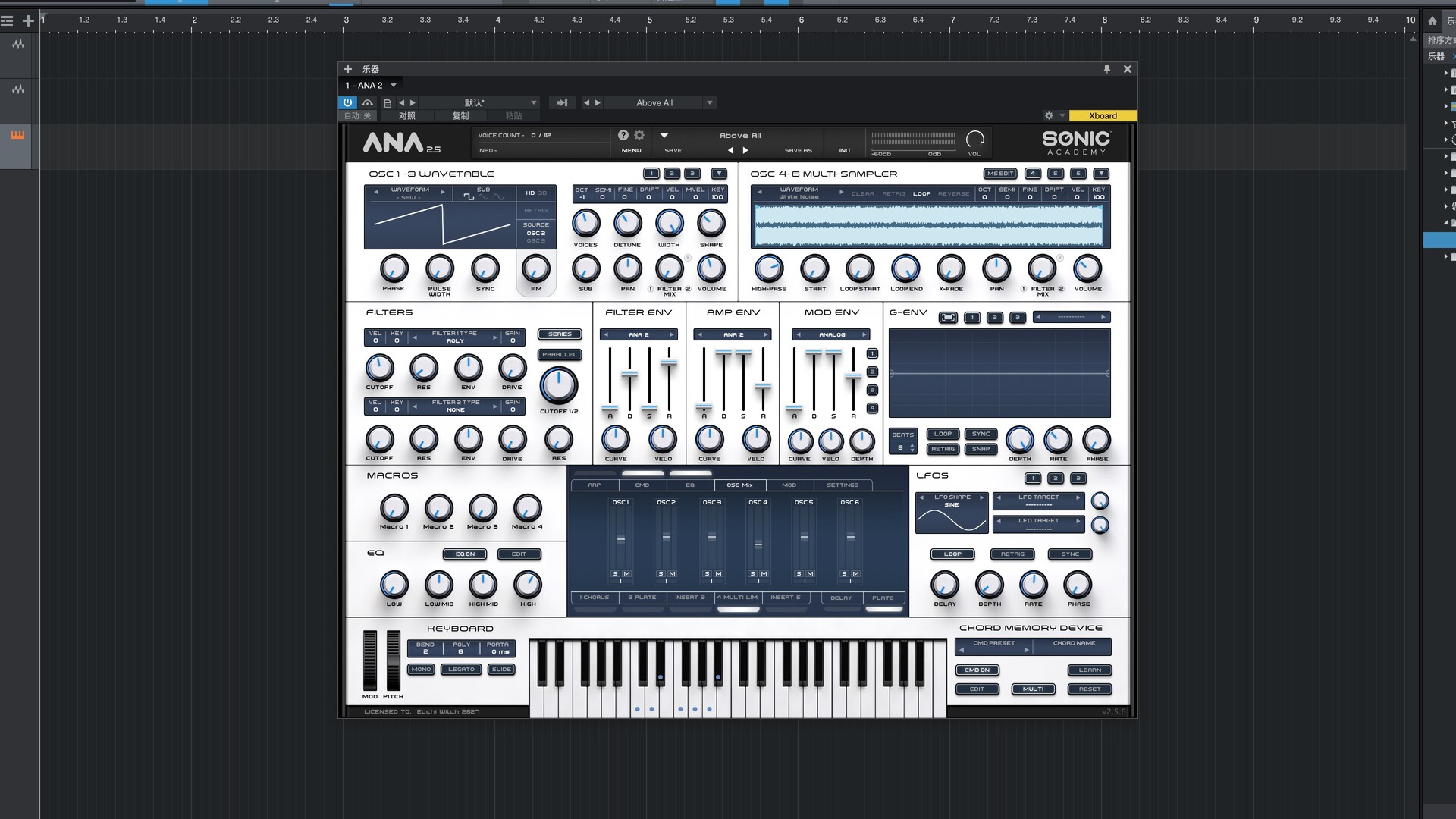Click the MOD wheel strip
This screenshot has height=819, width=1456.
point(370,660)
